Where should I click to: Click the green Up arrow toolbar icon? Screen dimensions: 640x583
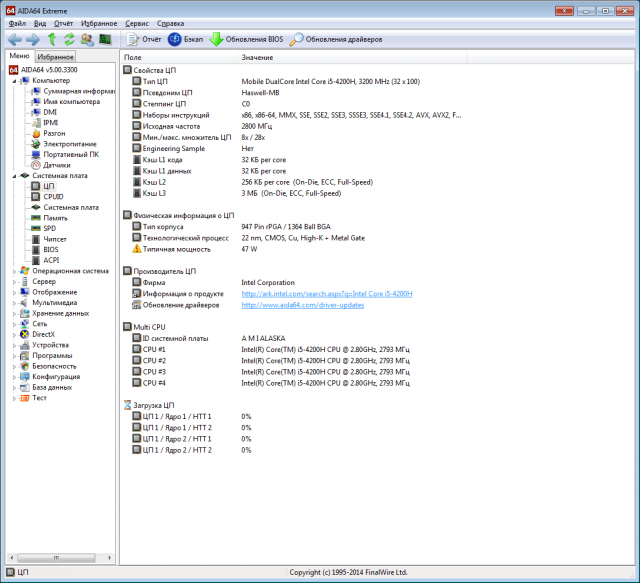click(52, 40)
